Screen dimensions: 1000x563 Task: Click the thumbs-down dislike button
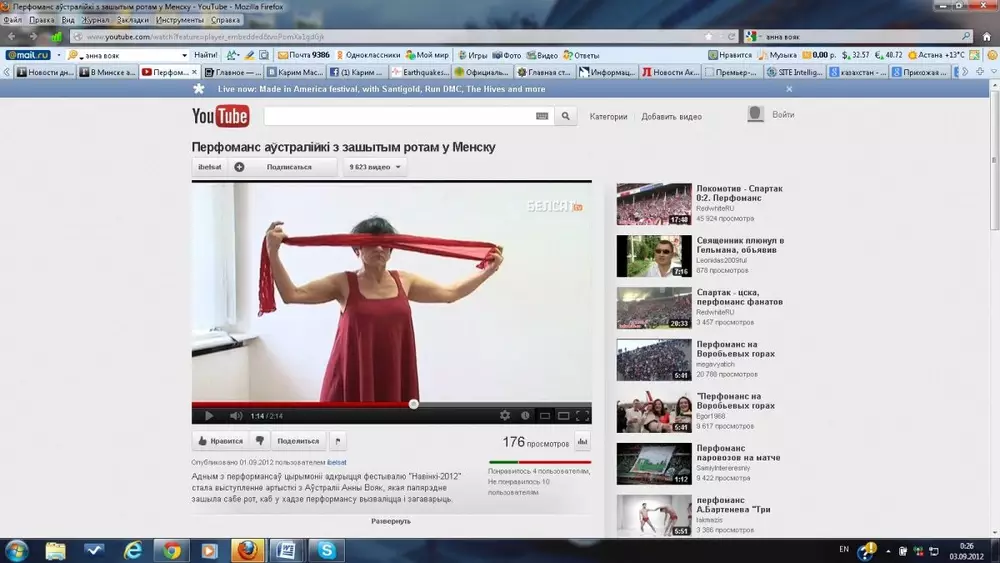coord(260,440)
